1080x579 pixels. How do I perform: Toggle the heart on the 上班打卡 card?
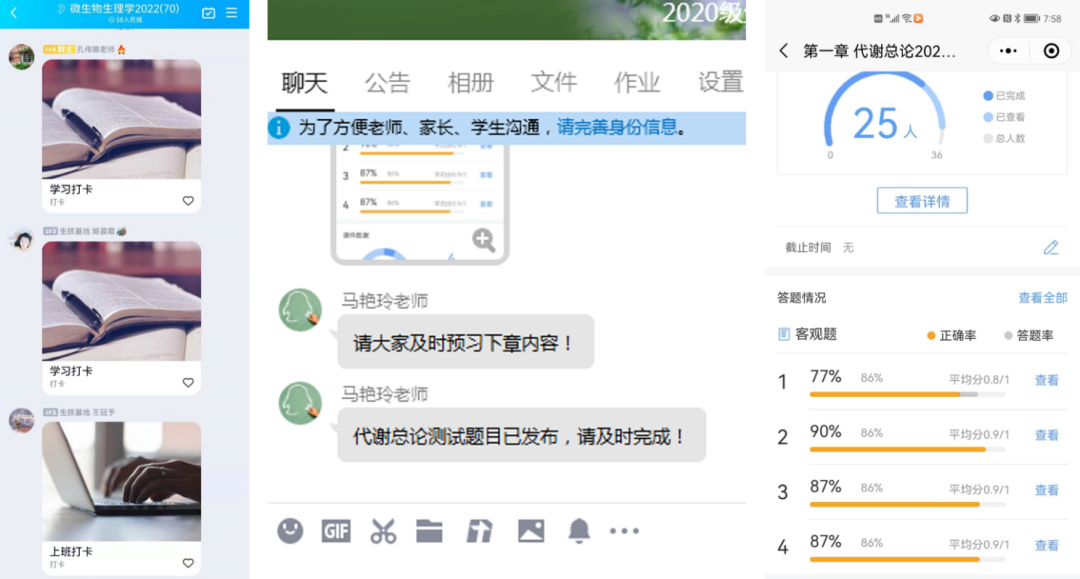tap(188, 563)
